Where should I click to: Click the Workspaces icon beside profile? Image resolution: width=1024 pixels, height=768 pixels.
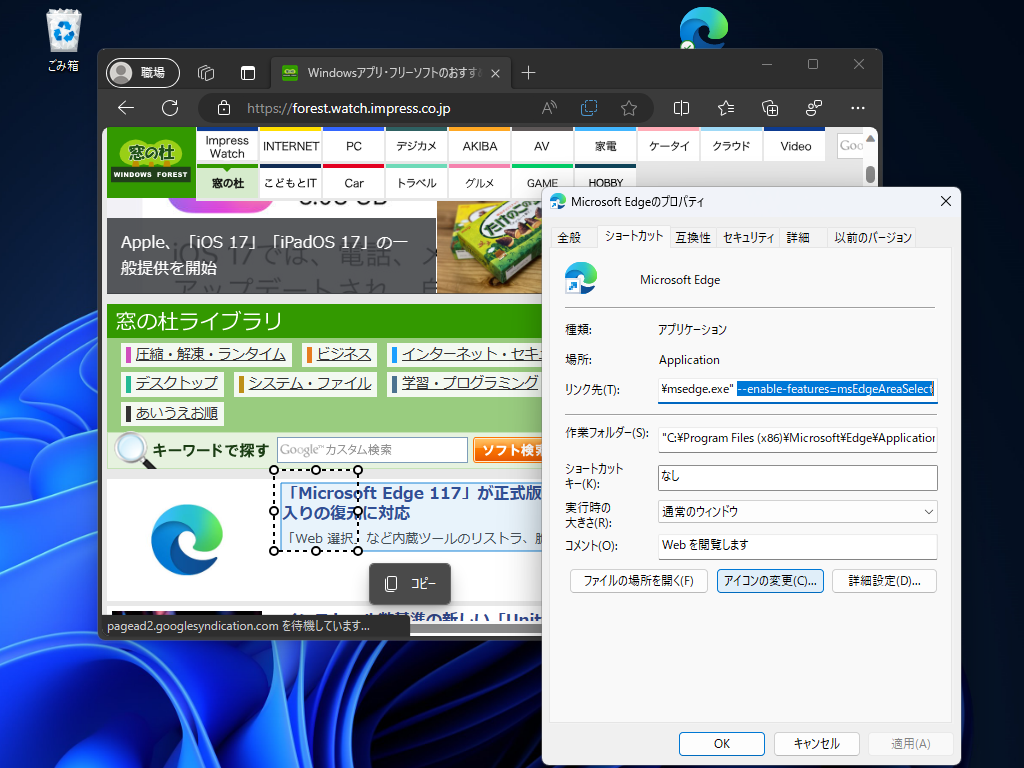(205, 72)
